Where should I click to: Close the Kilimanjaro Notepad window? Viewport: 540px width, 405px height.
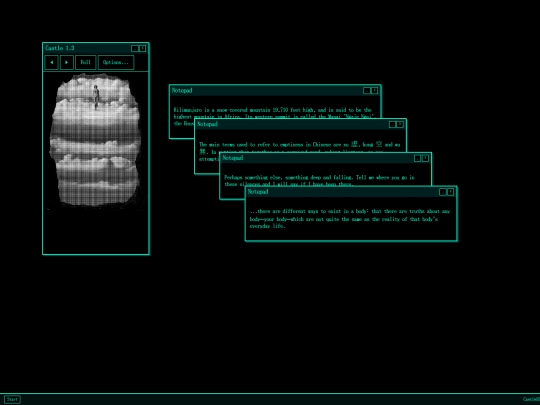pos(374,91)
